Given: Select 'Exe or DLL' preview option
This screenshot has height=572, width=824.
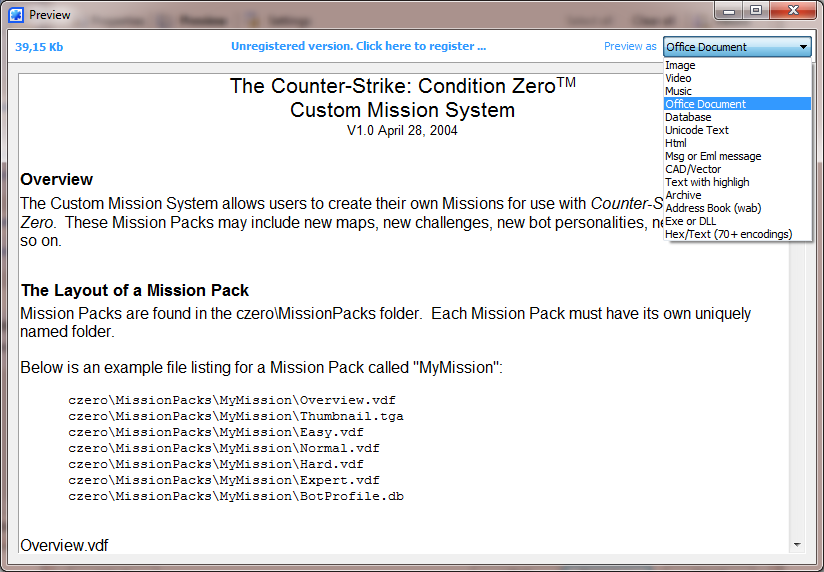Looking at the screenshot, I should click(690, 221).
